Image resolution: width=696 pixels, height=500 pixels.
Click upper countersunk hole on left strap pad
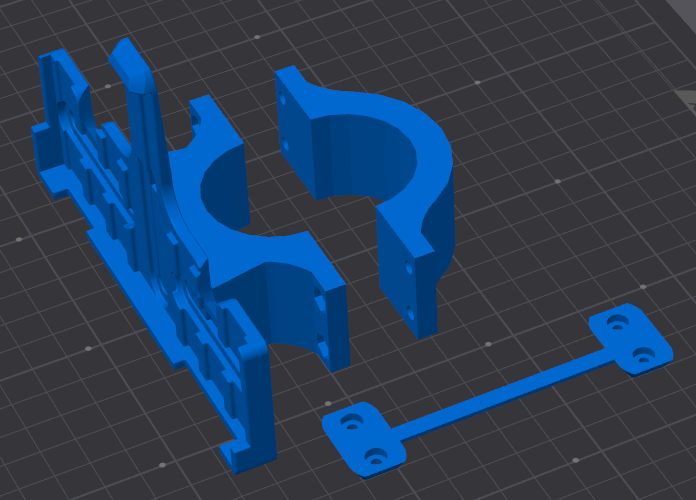pos(352,422)
